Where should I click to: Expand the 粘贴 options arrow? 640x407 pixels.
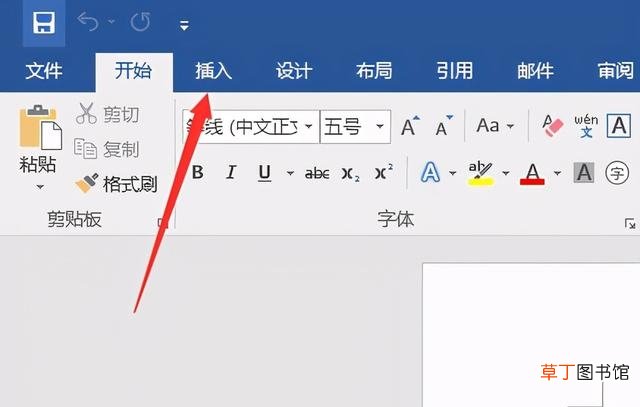pos(40,187)
